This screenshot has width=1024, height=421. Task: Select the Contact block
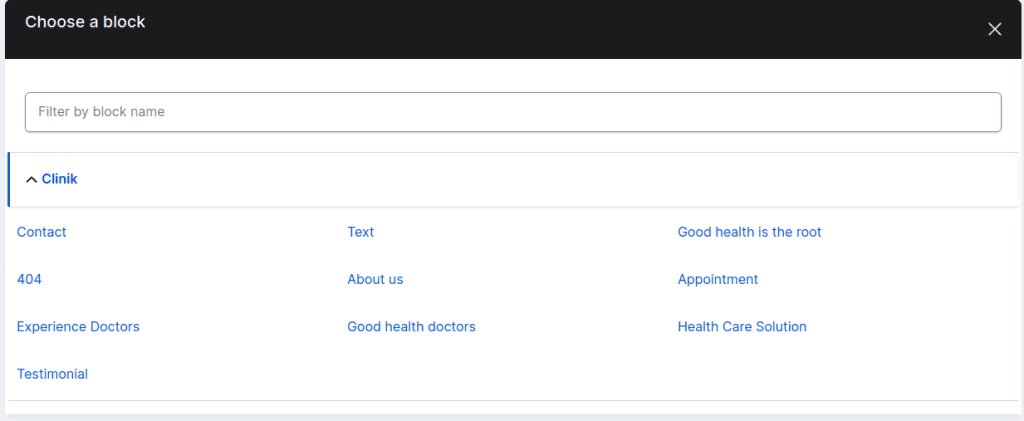(x=42, y=232)
